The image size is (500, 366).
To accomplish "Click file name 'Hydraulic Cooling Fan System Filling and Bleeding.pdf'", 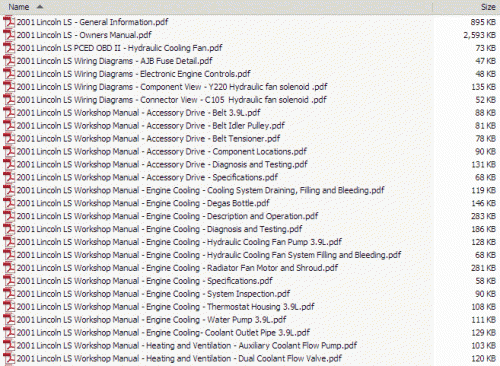I will coord(209,255).
